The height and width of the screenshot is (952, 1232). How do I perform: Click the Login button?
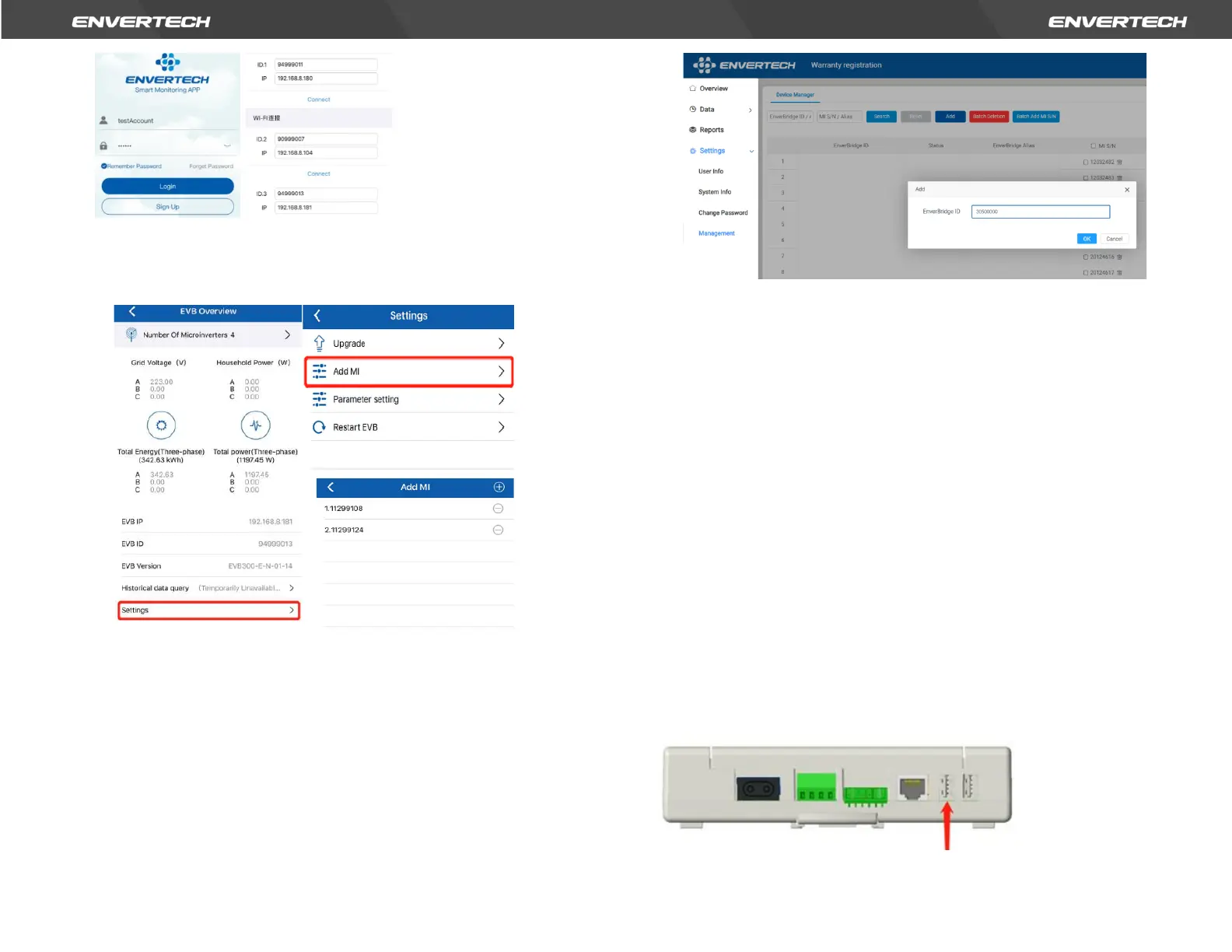click(x=167, y=187)
